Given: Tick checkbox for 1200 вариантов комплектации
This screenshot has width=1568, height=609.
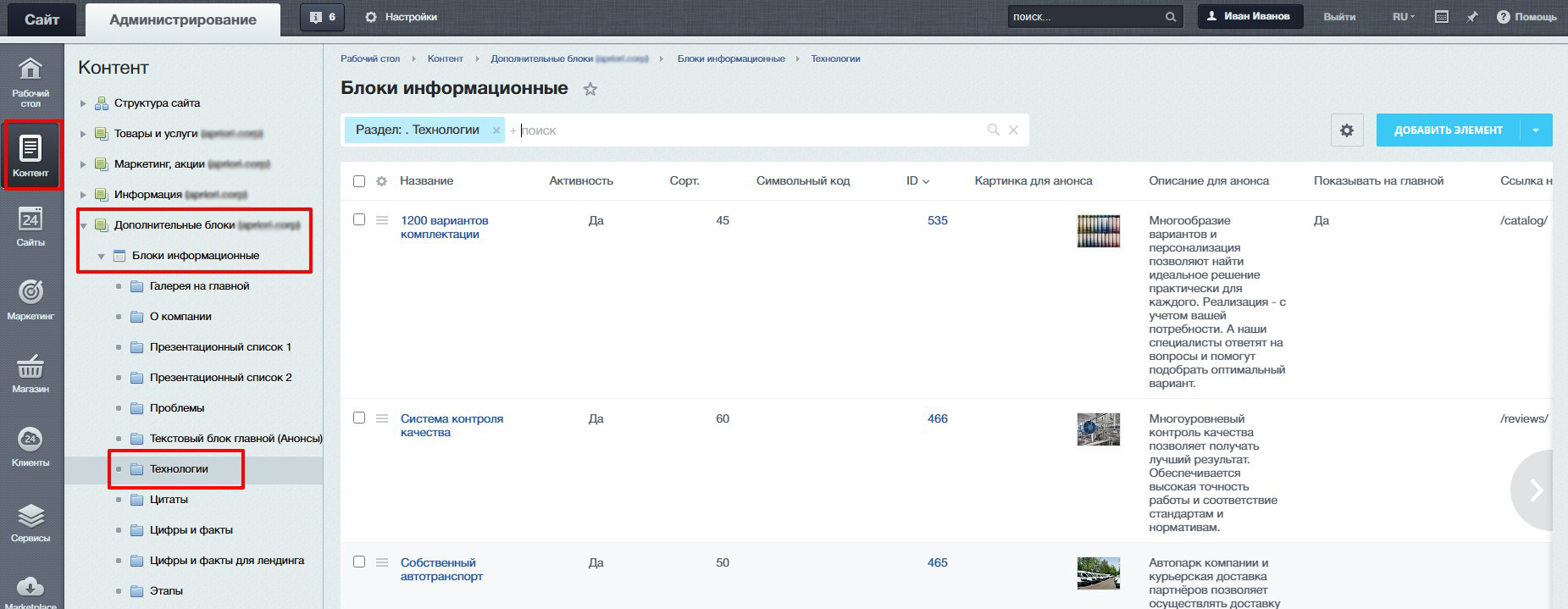Looking at the screenshot, I should click(359, 219).
